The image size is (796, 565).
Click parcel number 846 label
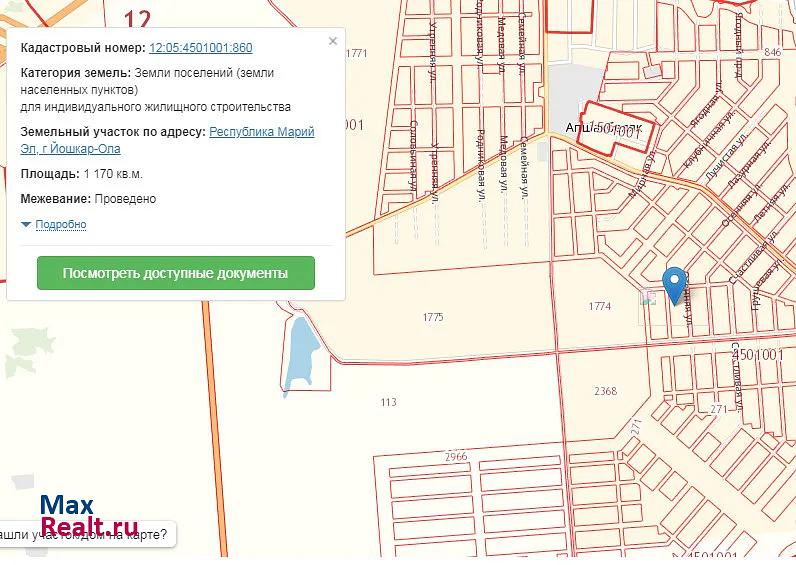tap(772, 52)
